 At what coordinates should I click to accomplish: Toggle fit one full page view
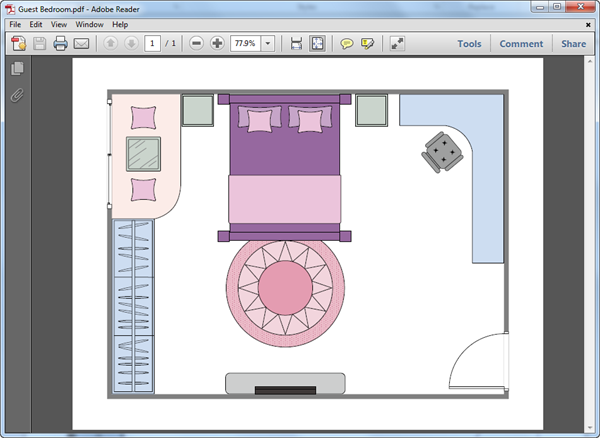pyautogui.click(x=317, y=44)
